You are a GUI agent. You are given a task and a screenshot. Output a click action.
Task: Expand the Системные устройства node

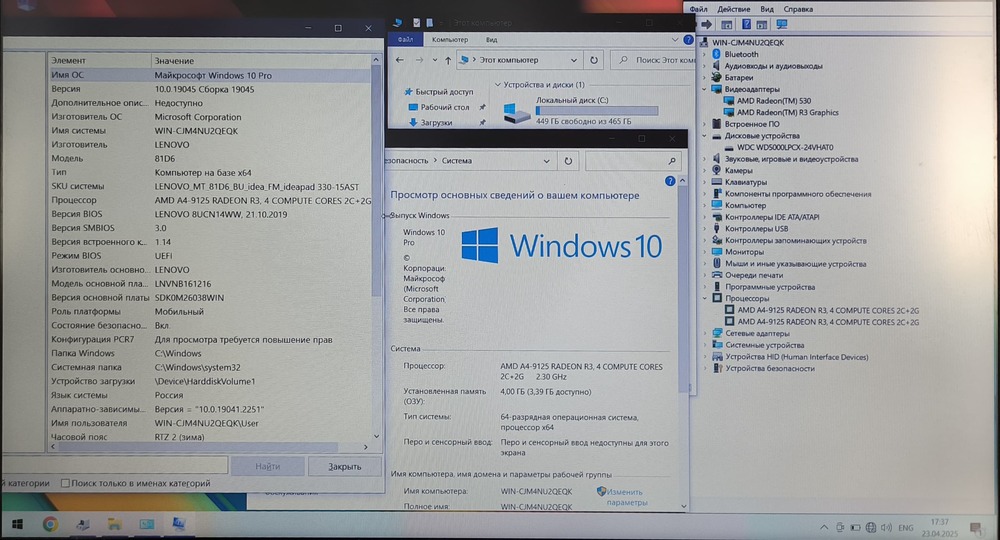click(x=705, y=345)
